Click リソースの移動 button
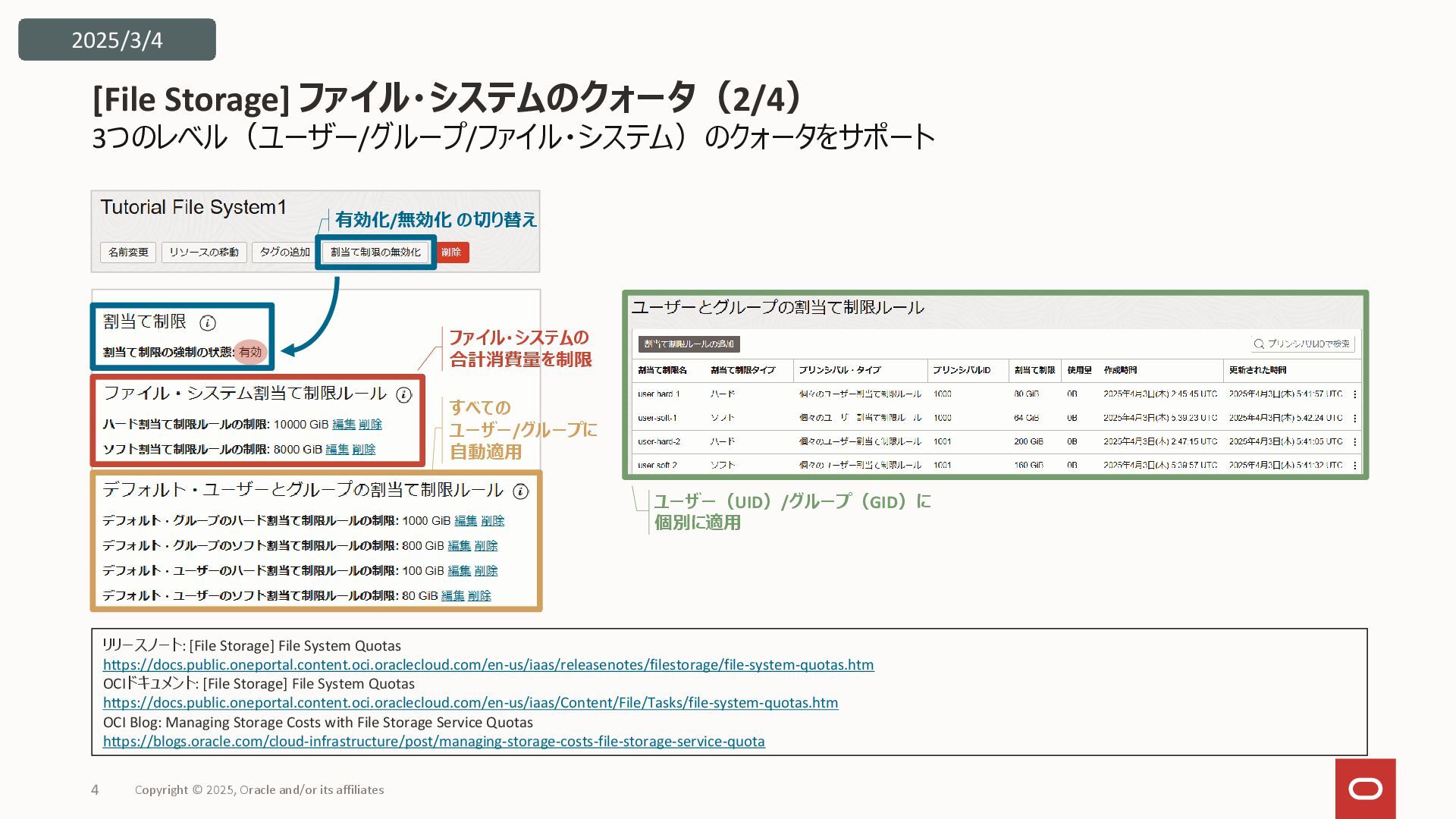This screenshot has width=1456, height=819. pyautogui.click(x=203, y=252)
